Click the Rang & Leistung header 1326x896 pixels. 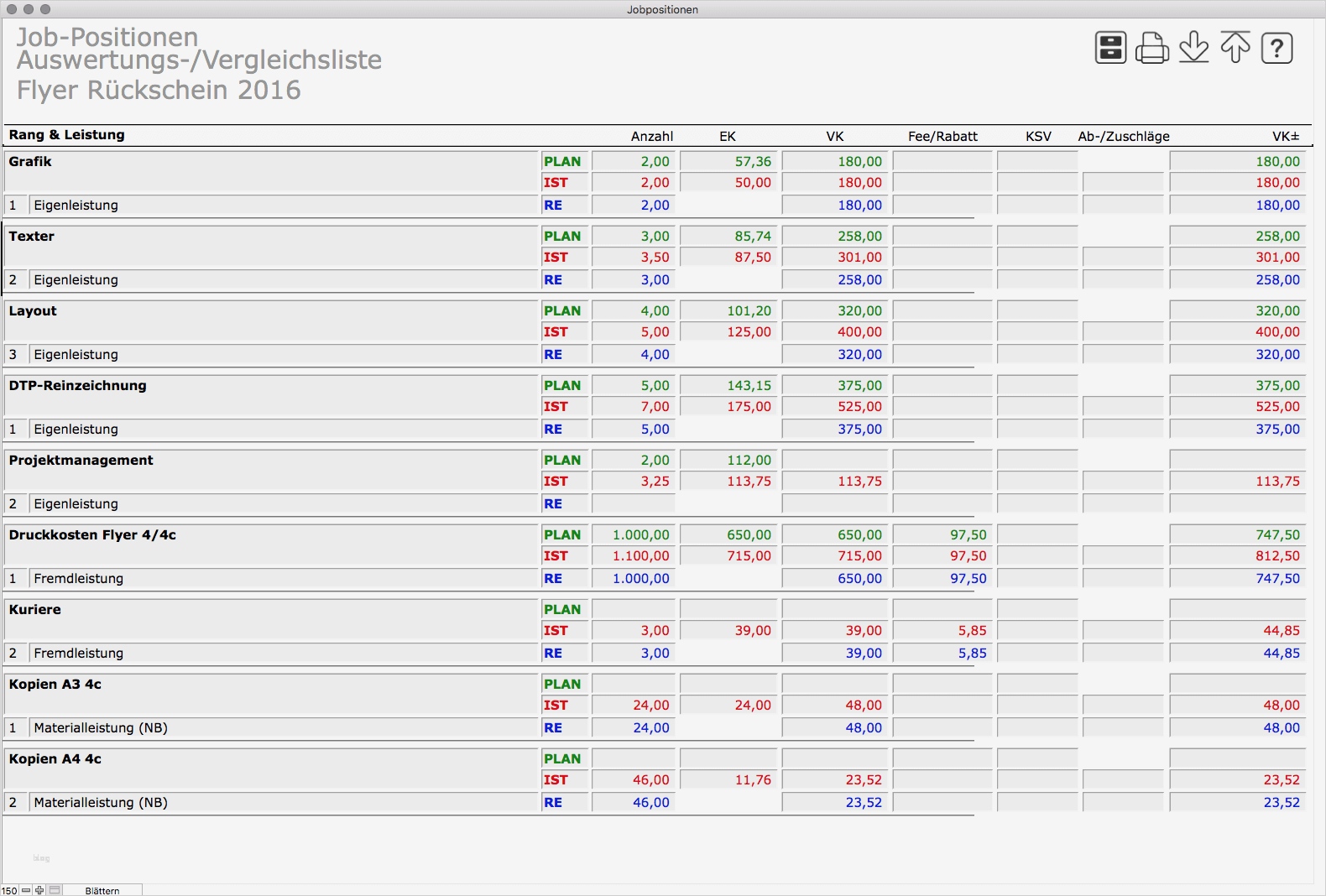click(67, 134)
